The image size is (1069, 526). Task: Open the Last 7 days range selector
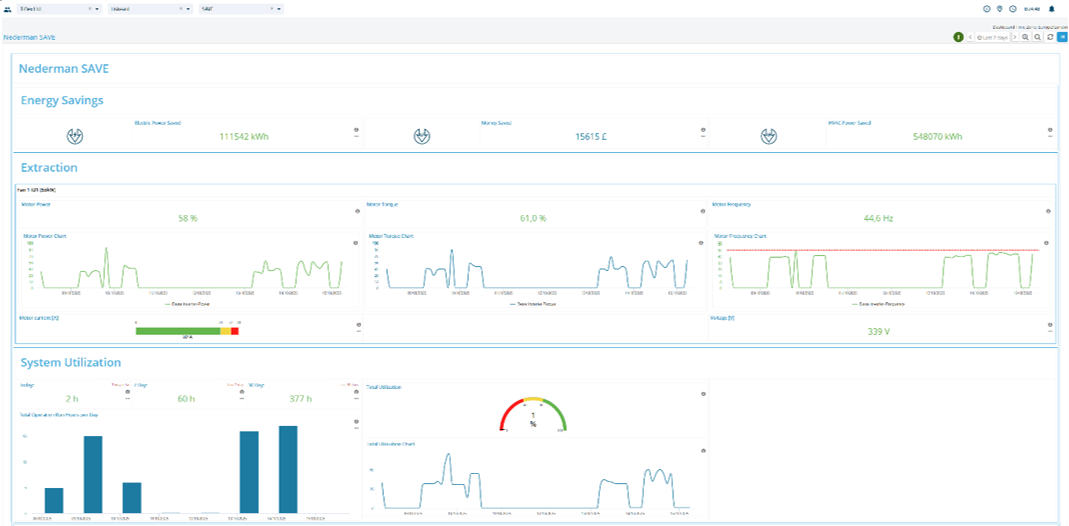click(992, 37)
